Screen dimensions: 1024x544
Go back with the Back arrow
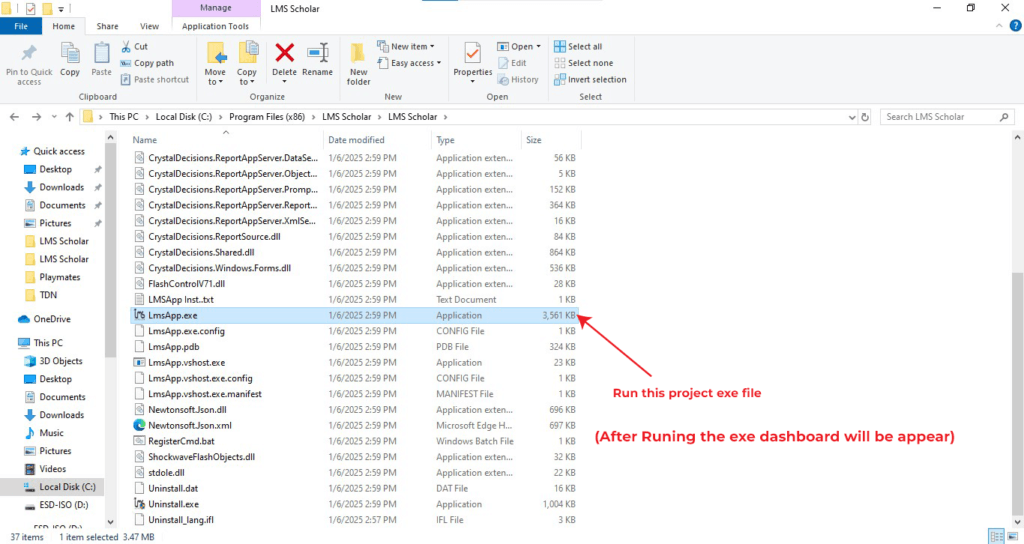pos(14,117)
